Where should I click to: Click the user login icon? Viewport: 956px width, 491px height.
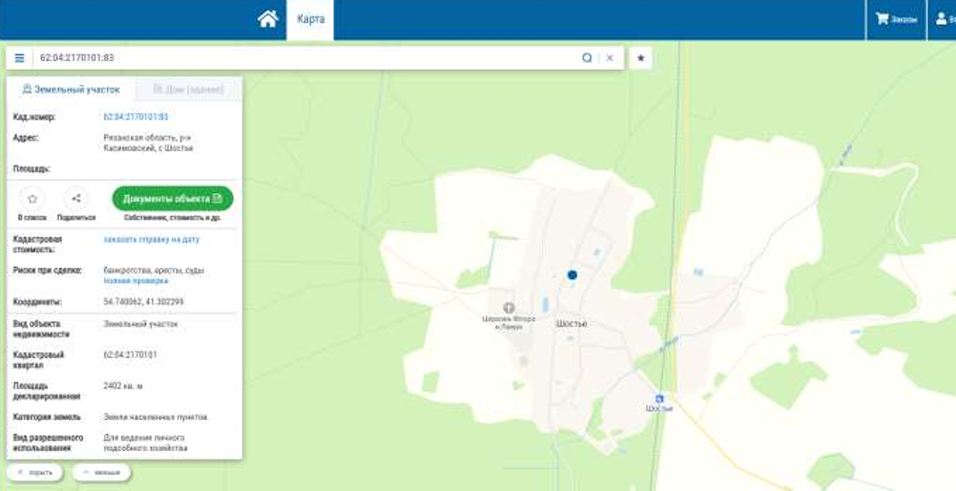942,20
